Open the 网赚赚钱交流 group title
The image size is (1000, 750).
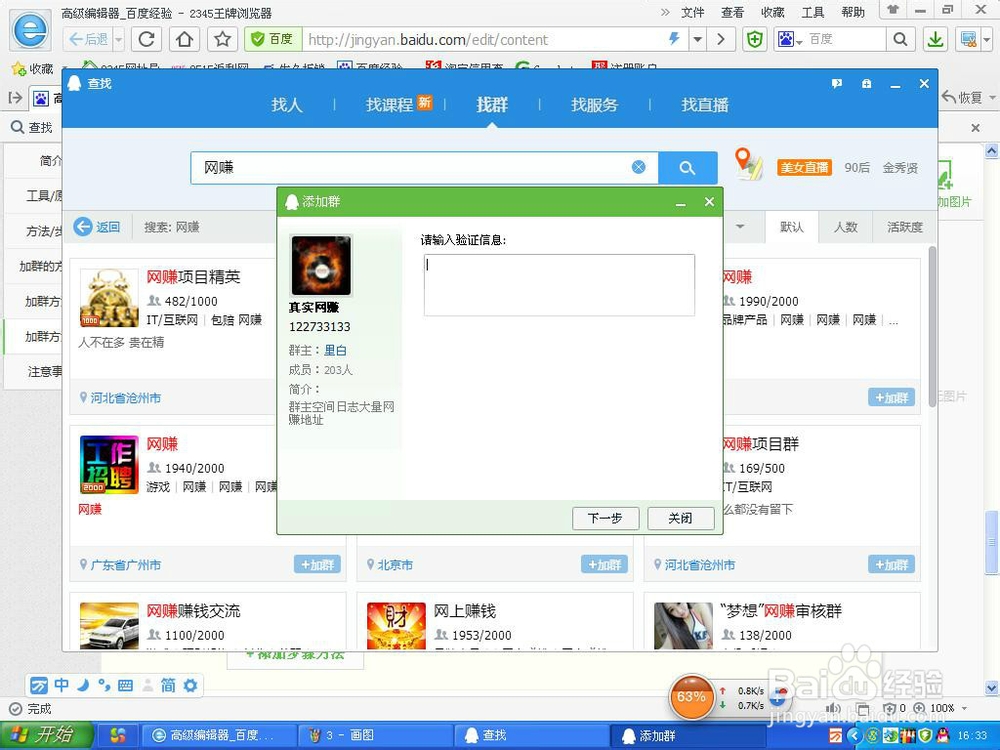click(x=193, y=611)
